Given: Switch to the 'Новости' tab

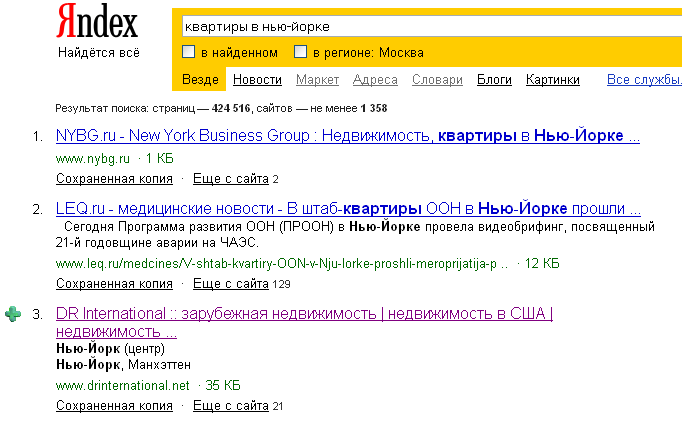Looking at the screenshot, I should pos(257,80).
